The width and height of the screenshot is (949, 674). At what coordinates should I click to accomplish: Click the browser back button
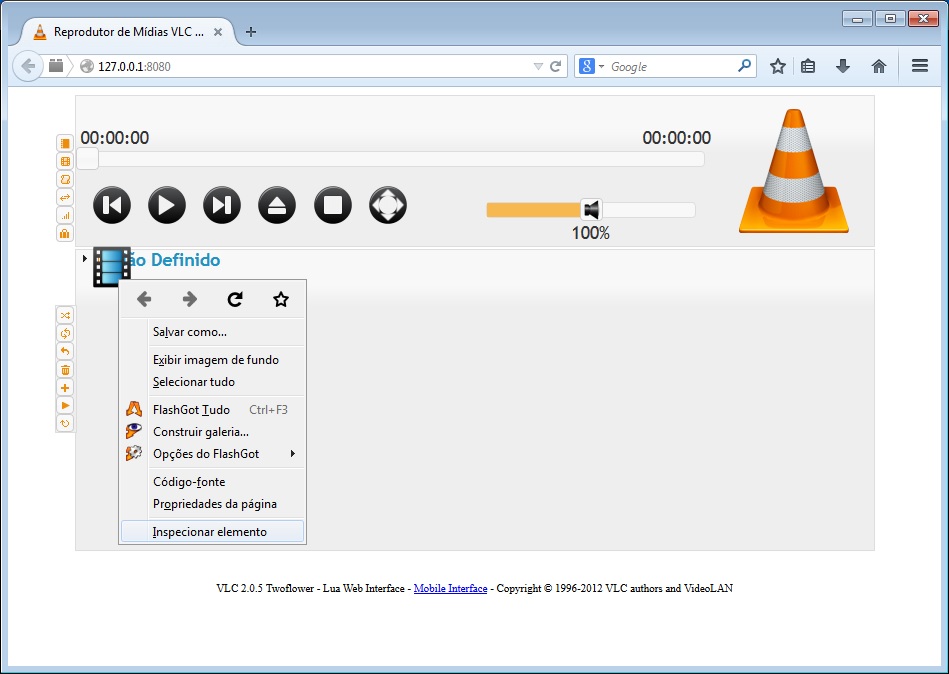click(x=28, y=66)
